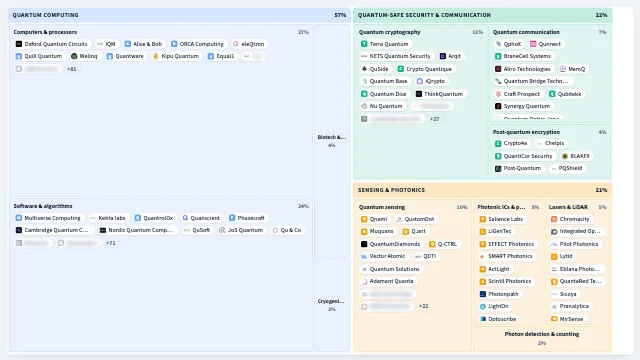Expand +22 more Quantum sensing companies

tap(424, 306)
